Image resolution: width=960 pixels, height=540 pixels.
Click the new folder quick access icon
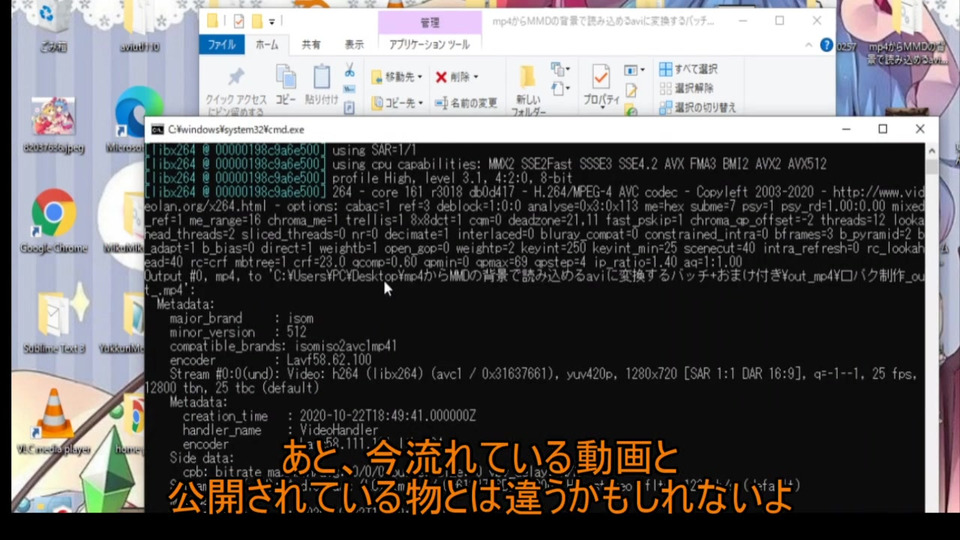[257, 21]
